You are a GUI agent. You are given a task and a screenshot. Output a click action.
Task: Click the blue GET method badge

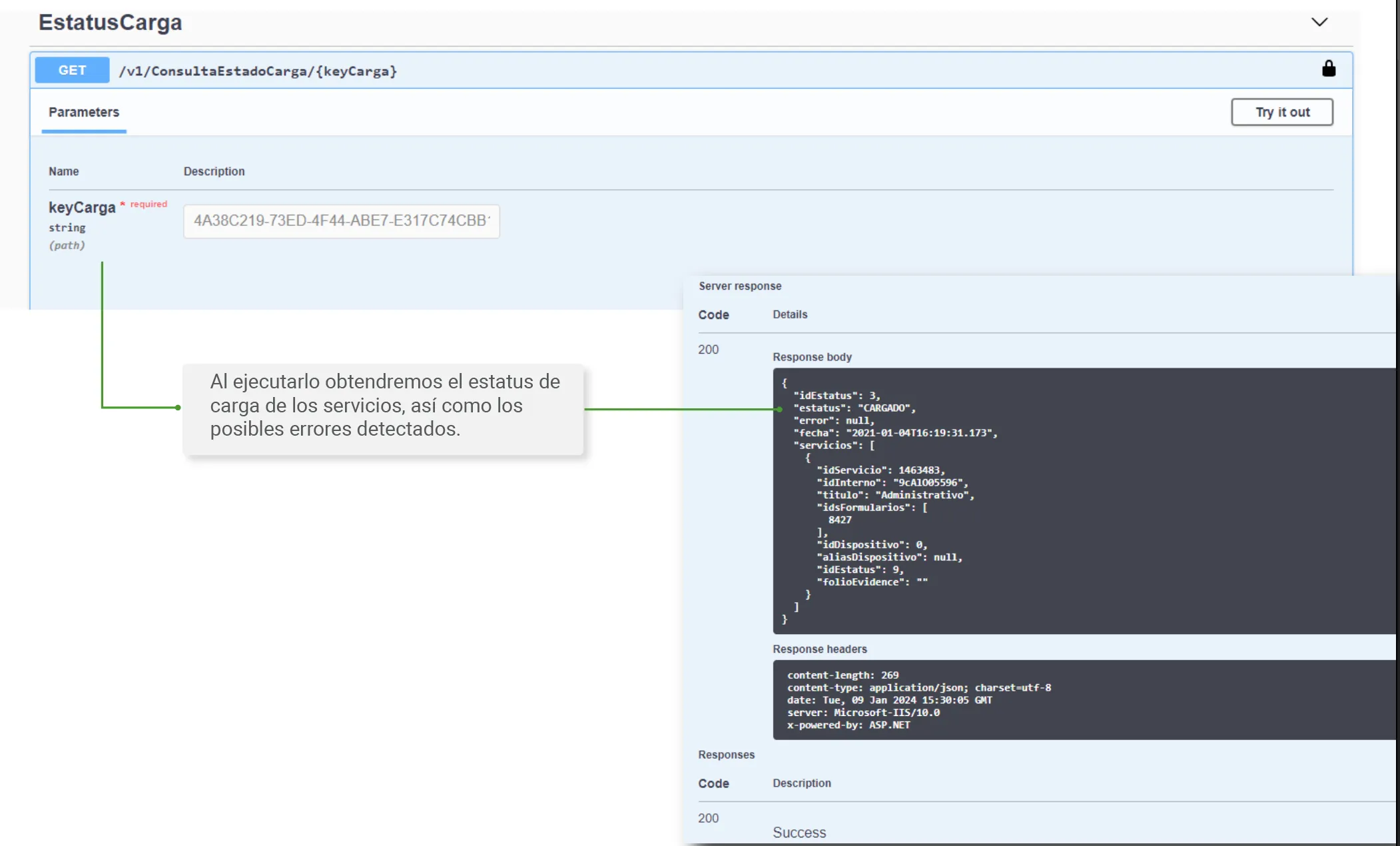[72, 70]
